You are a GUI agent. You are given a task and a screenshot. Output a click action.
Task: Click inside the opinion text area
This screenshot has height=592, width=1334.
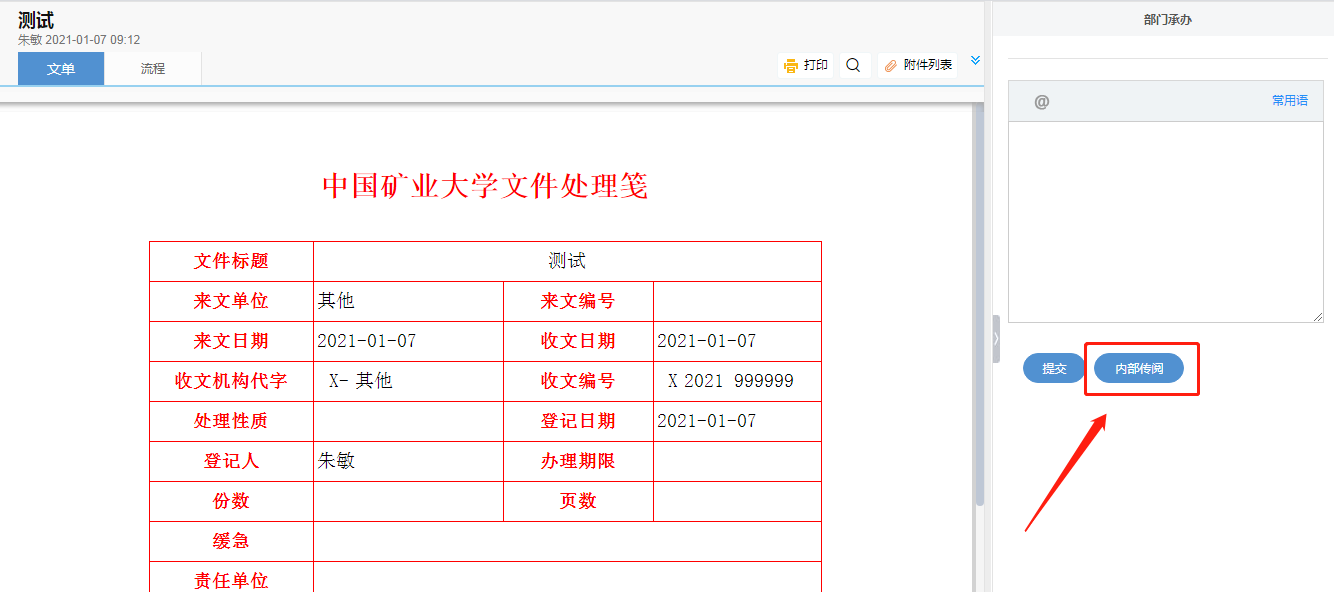click(1166, 222)
